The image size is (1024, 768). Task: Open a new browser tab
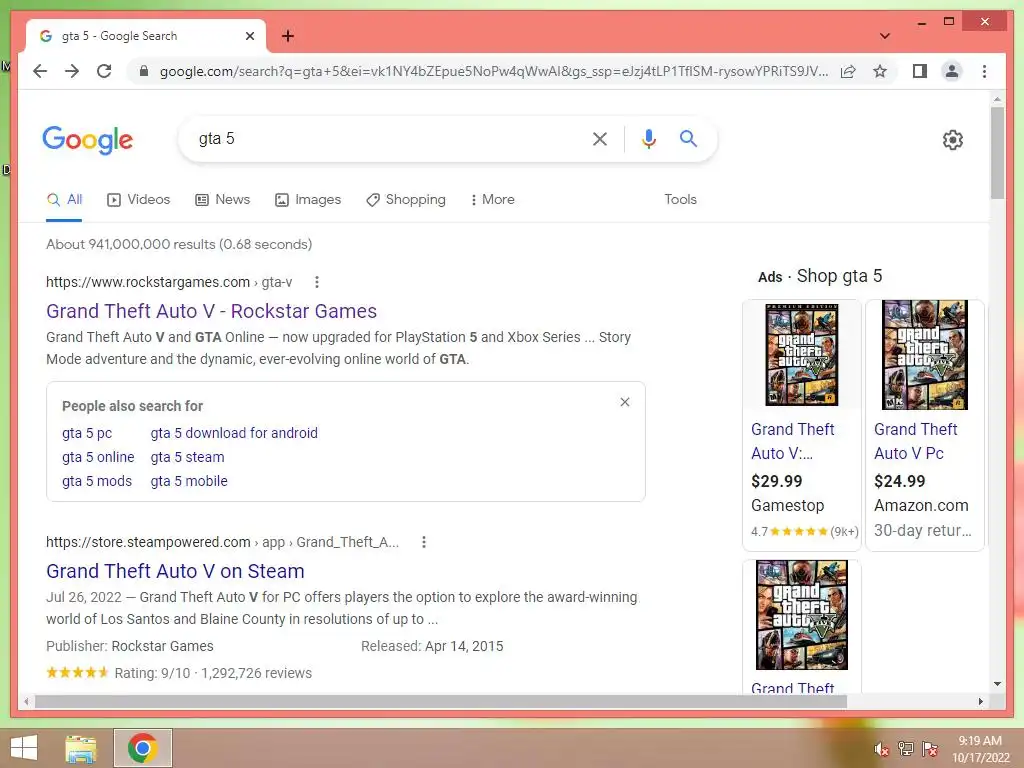[287, 36]
